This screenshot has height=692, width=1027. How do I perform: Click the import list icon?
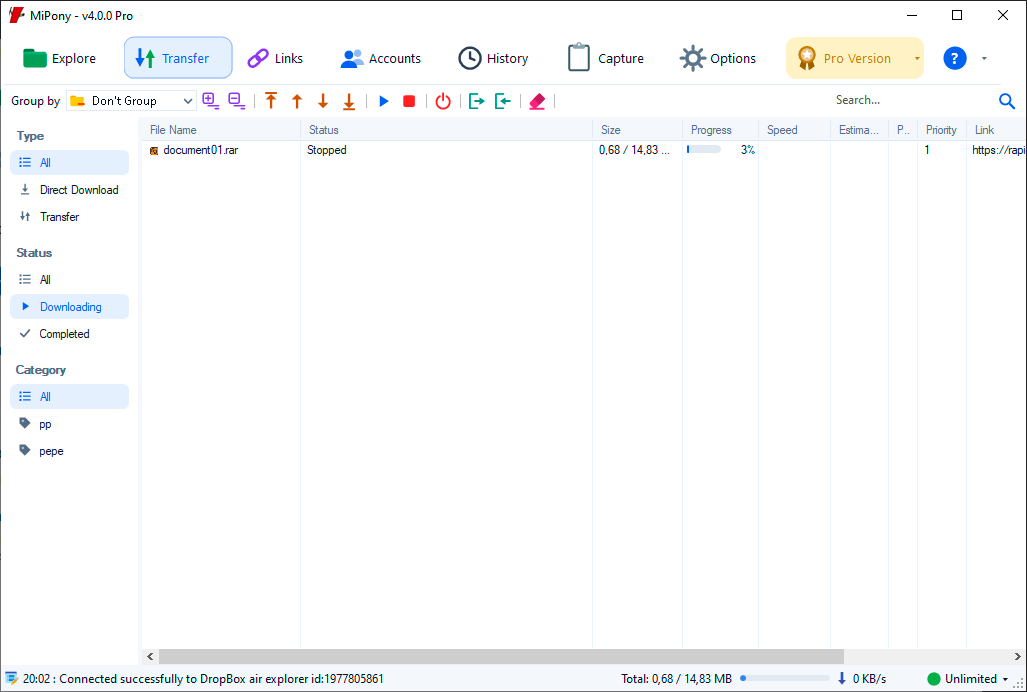coord(502,101)
